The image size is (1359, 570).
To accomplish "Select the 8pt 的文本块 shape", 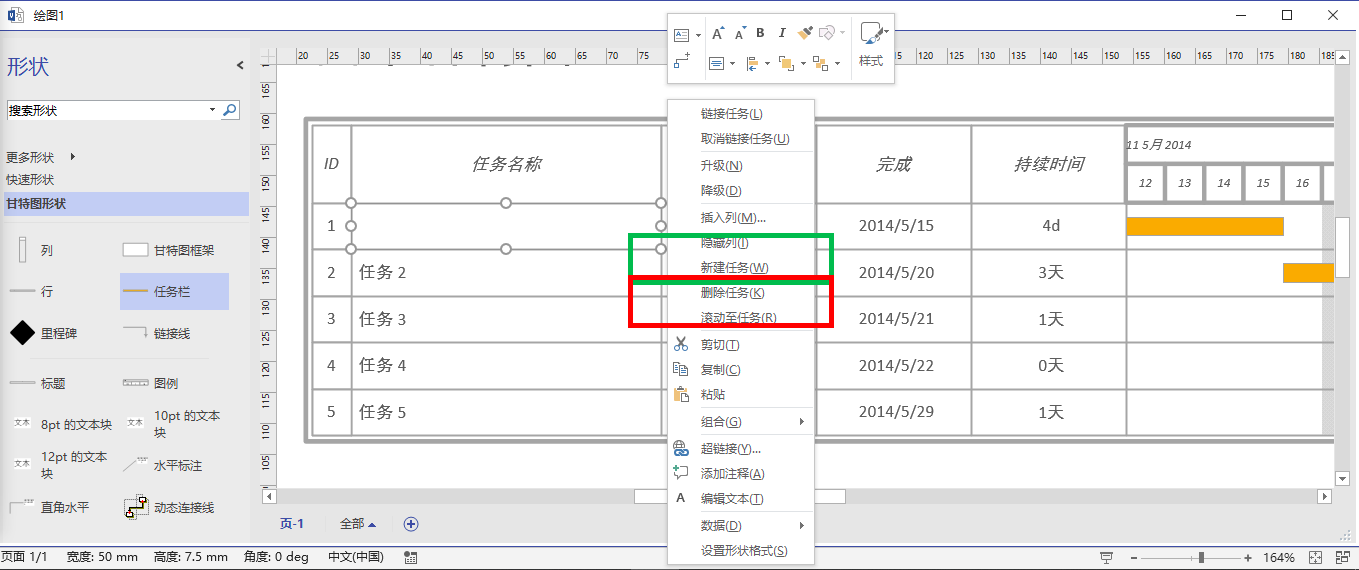I will [x=62, y=424].
